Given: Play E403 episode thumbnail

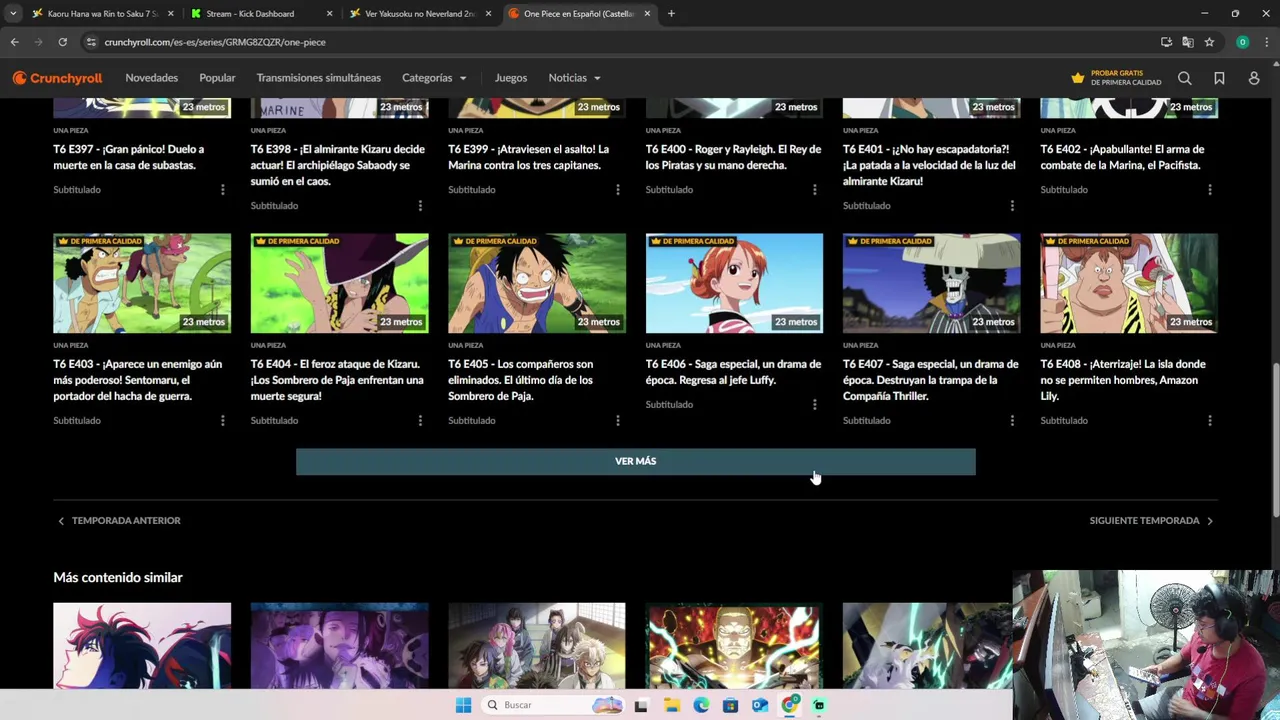Looking at the screenshot, I should 142,283.
